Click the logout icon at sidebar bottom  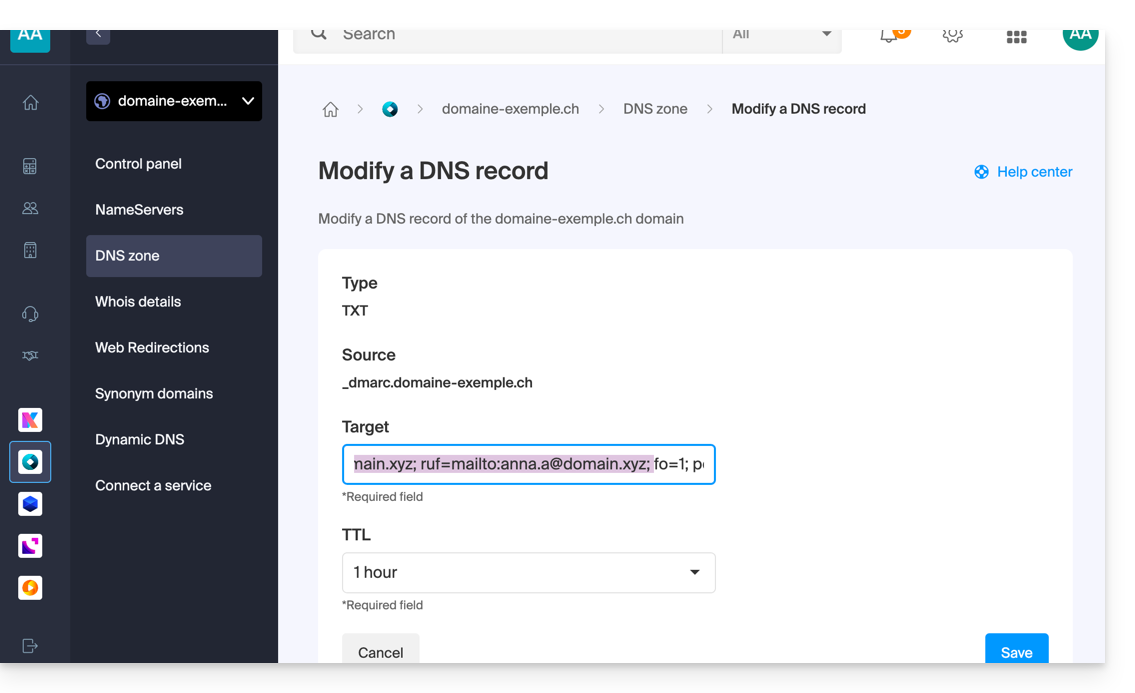[x=30, y=646]
